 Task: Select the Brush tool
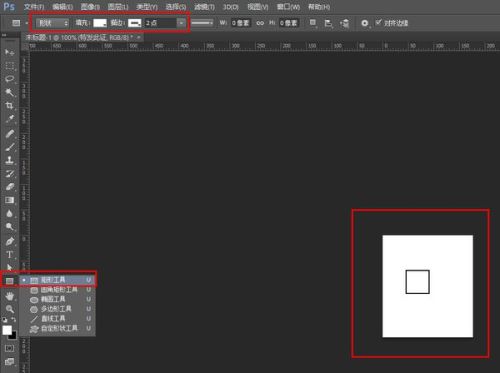click(9, 147)
